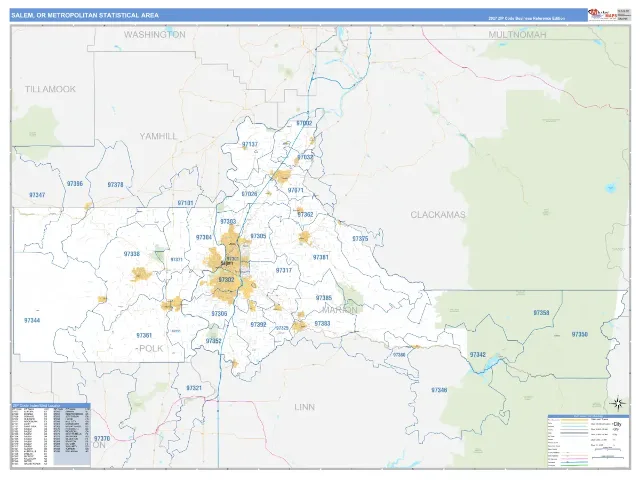640x480 pixels.
Task: Click the compass rose icon
Action: point(618,404)
